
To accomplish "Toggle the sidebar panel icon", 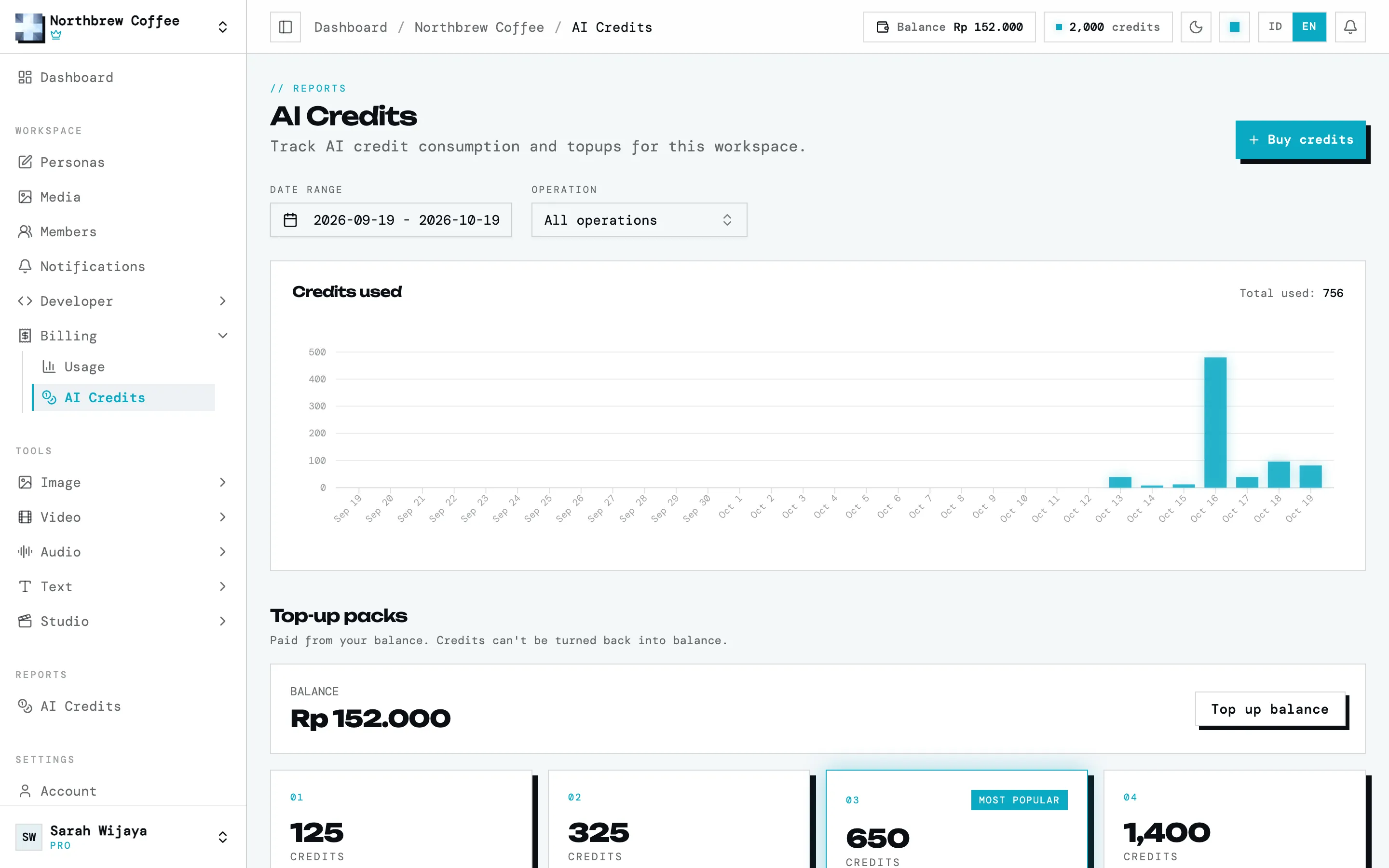I will pos(285,27).
